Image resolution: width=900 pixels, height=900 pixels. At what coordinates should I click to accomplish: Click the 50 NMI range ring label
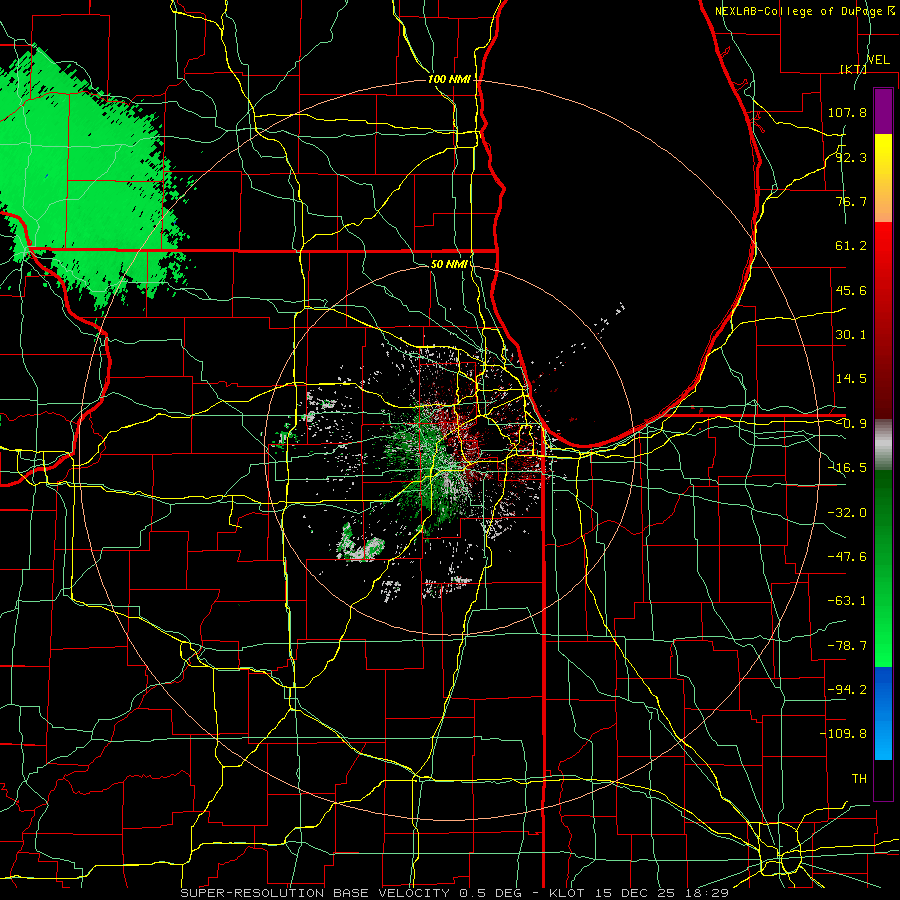(449, 264)
